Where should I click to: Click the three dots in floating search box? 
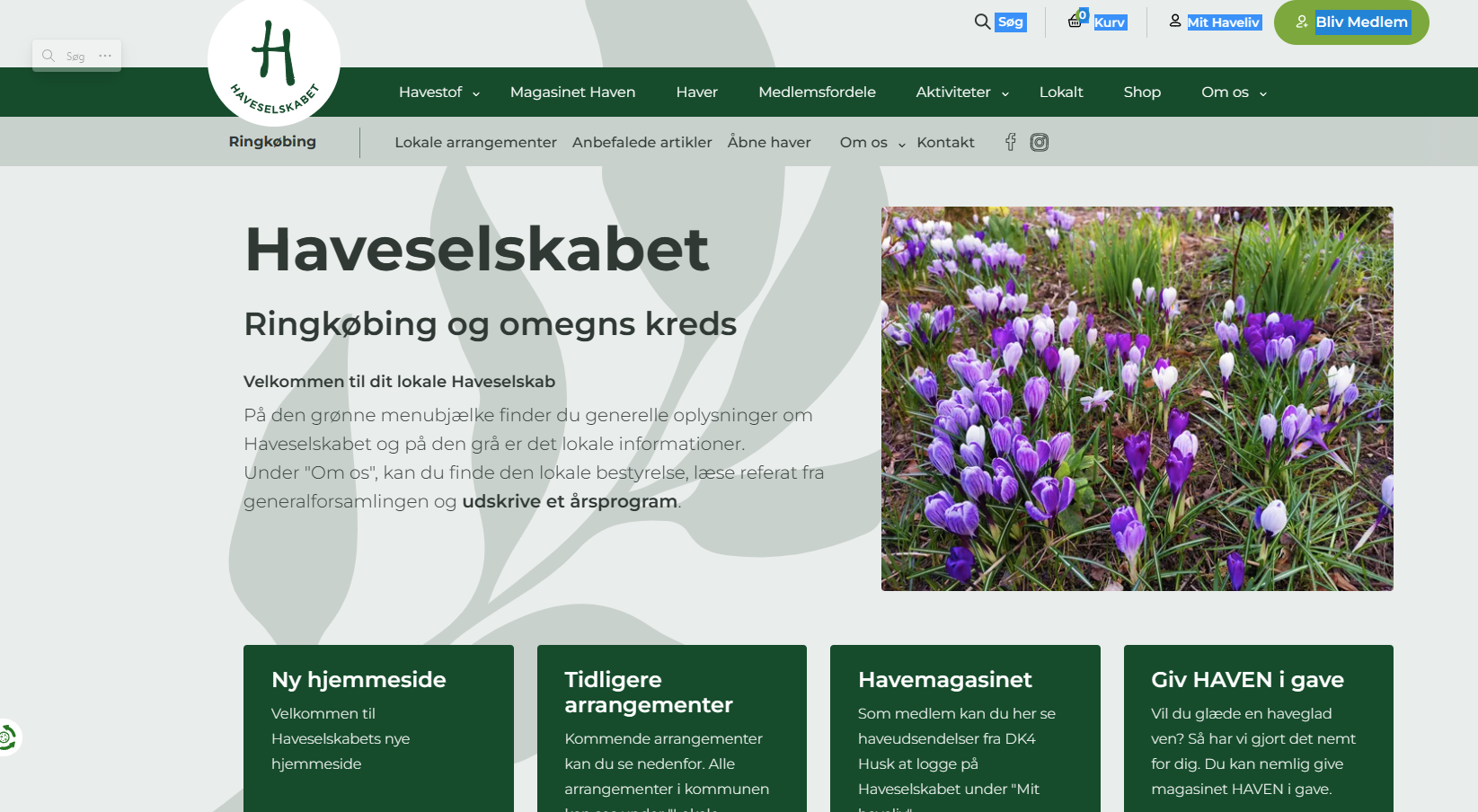(x=105, y=56)
